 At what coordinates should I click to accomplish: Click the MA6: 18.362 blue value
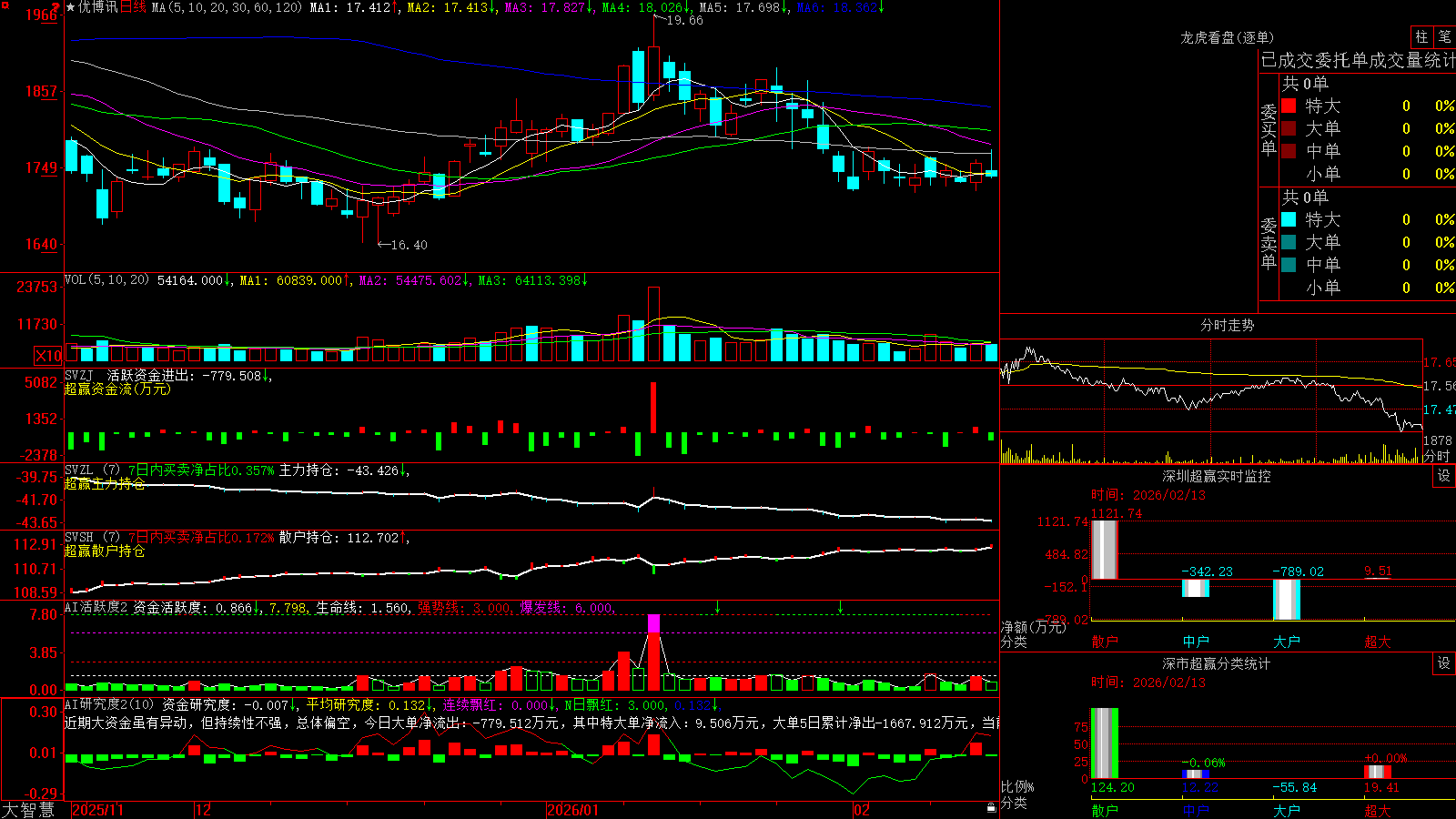click(837, 7)
